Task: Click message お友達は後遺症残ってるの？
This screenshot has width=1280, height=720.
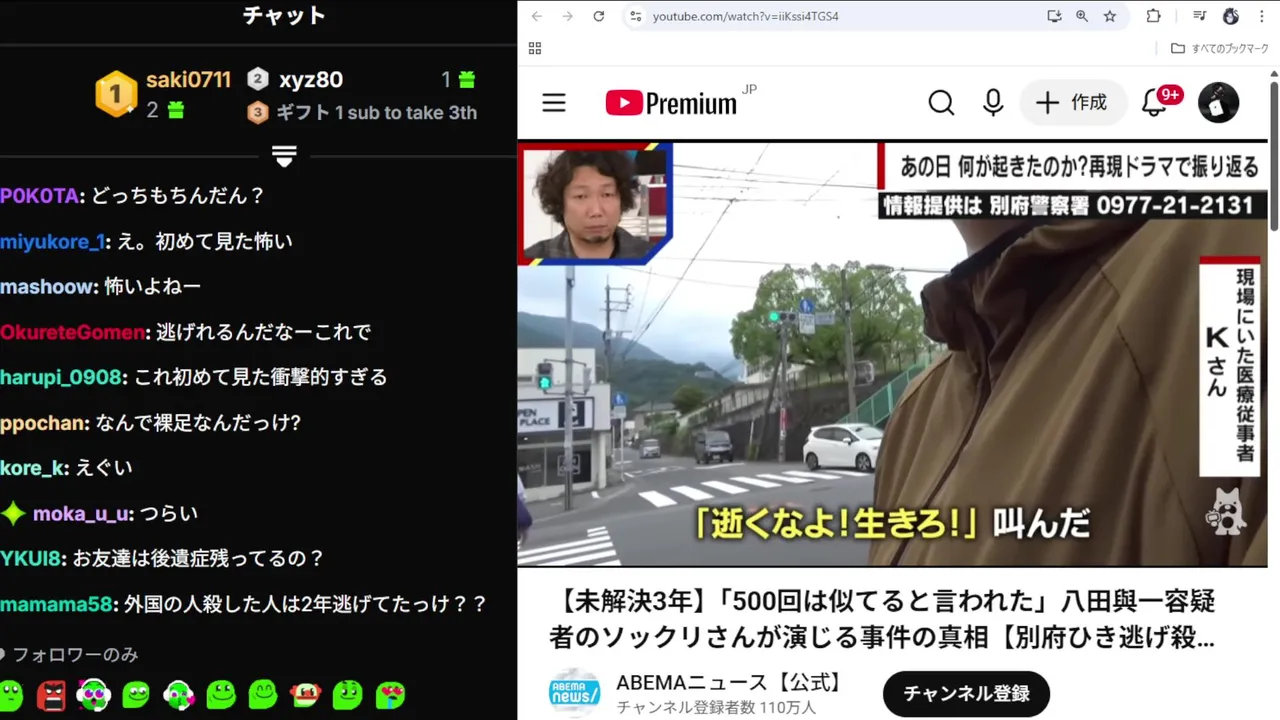Action: tap(199, 559)
